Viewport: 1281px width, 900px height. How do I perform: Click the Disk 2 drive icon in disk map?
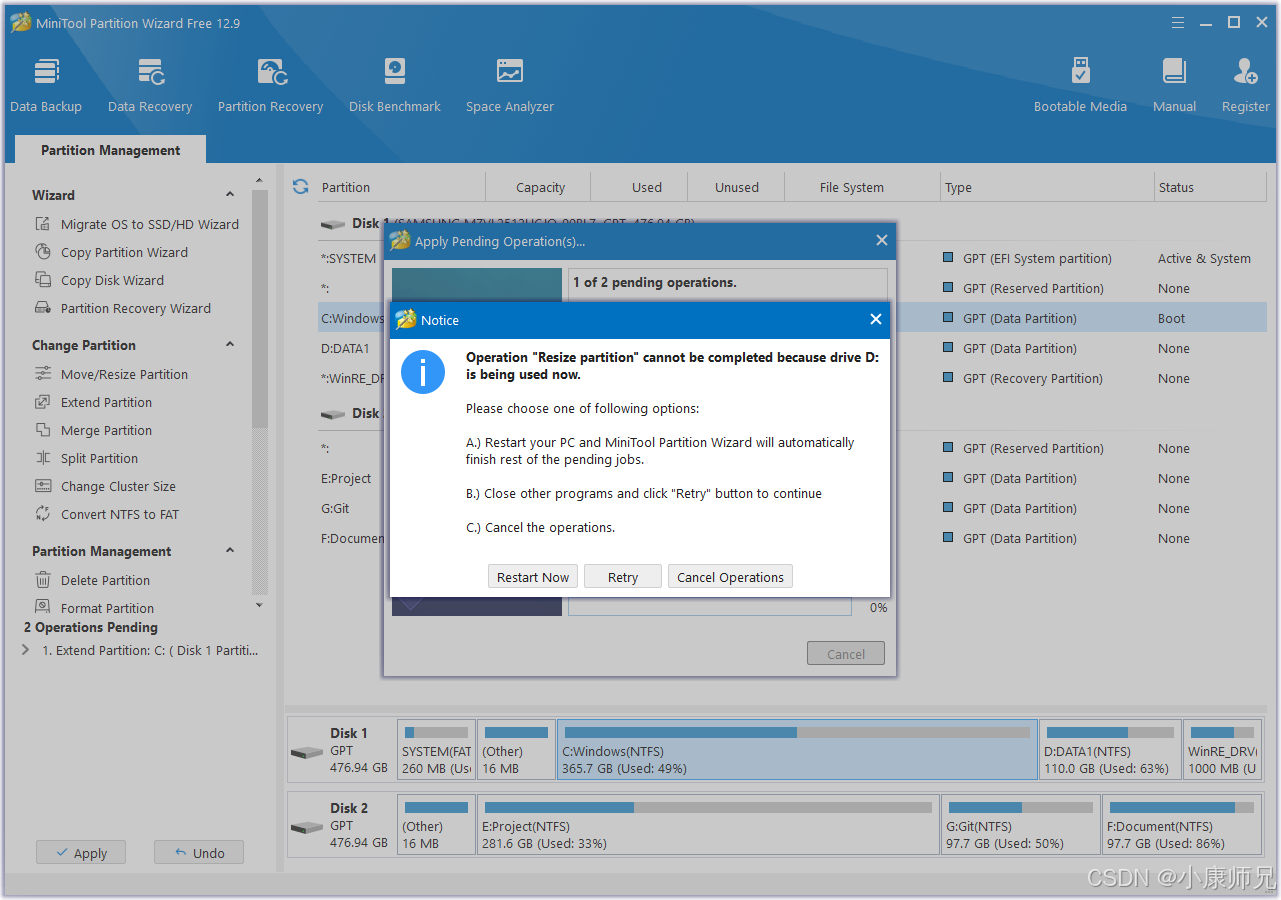pos(306,827)
